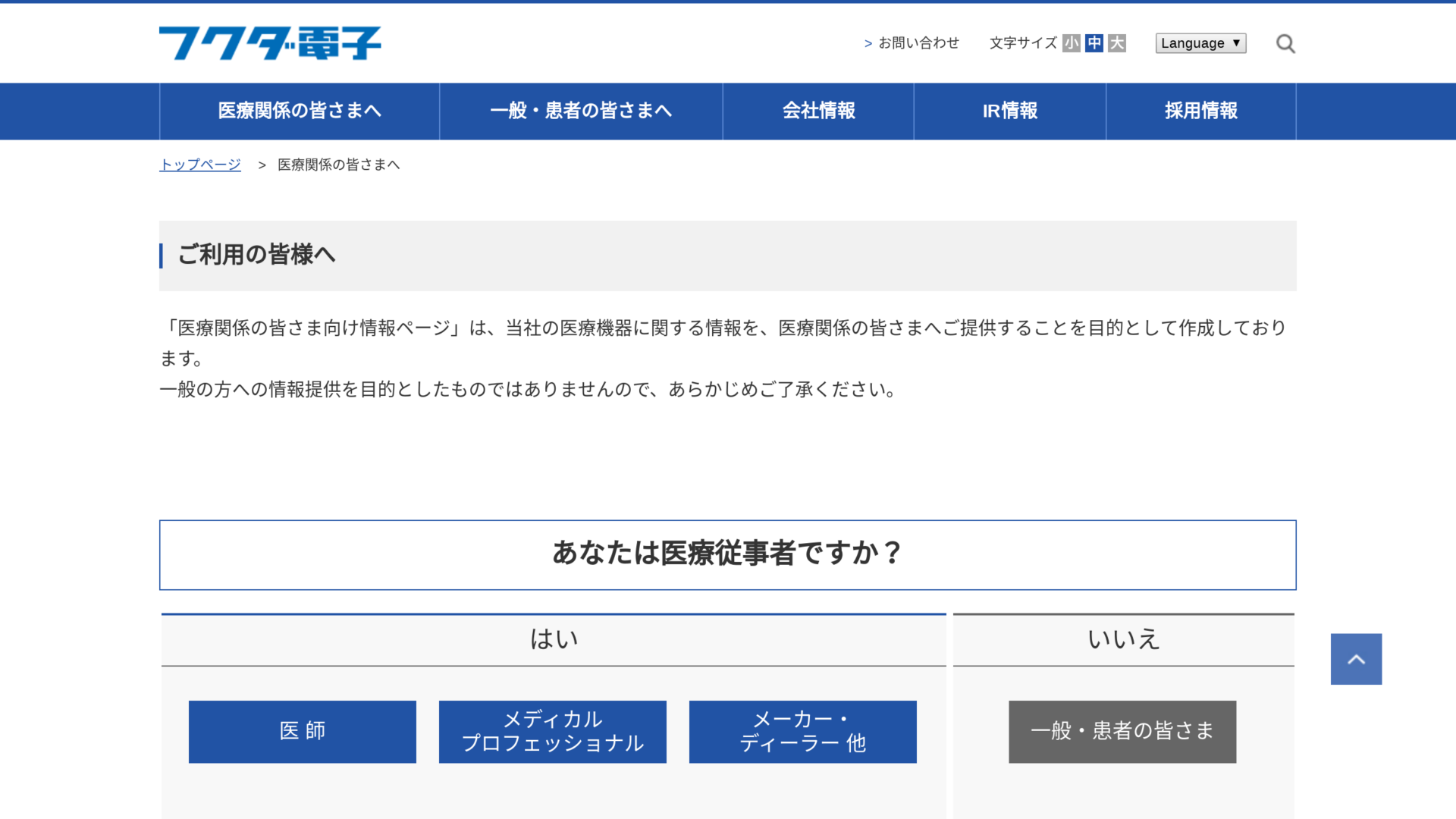Toggle the medium font size setting
This screenshot has height=819, width=1456.
pos(1093,43)
